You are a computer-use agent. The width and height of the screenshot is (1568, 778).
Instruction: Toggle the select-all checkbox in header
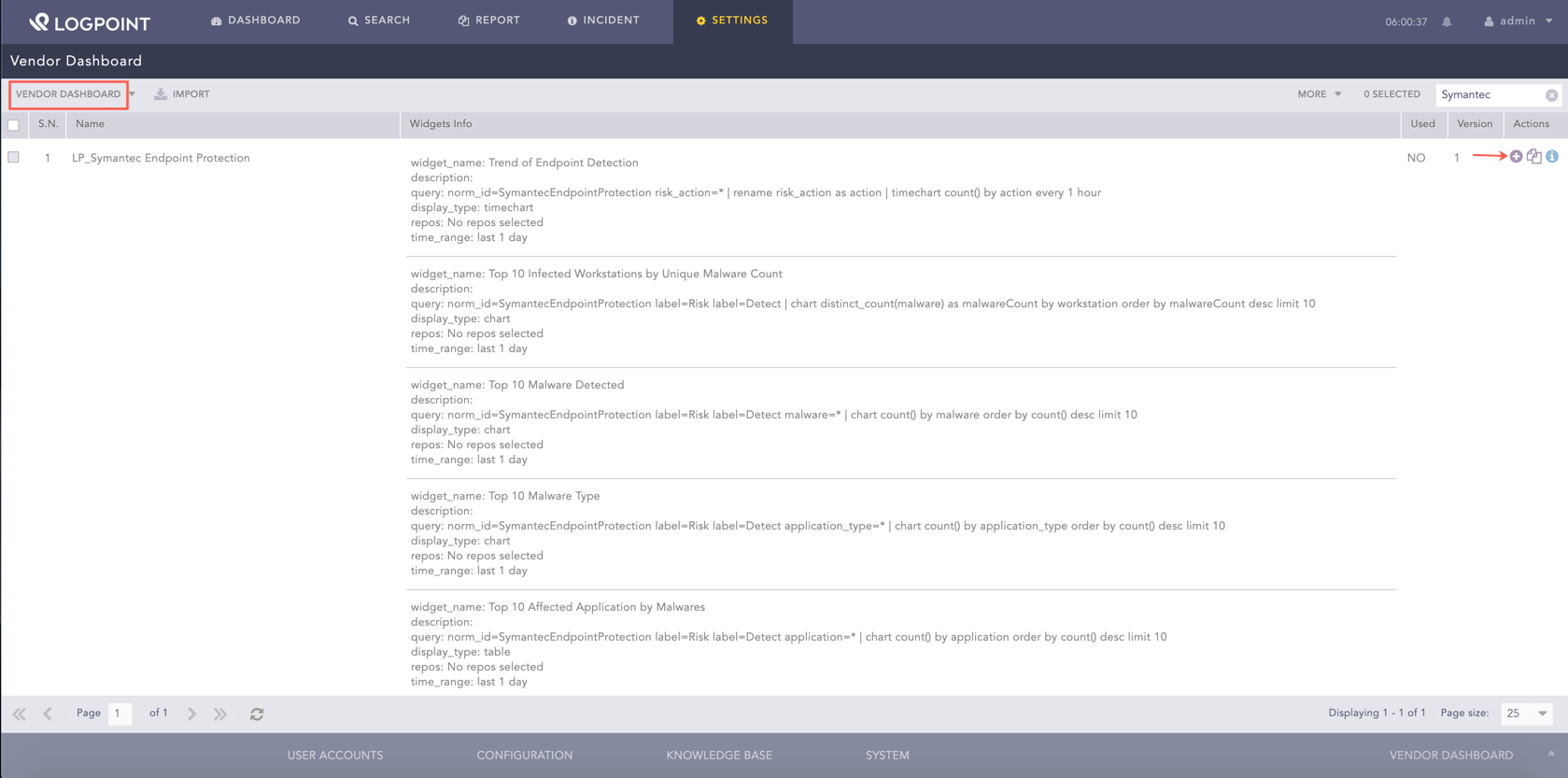pos(14,125)
